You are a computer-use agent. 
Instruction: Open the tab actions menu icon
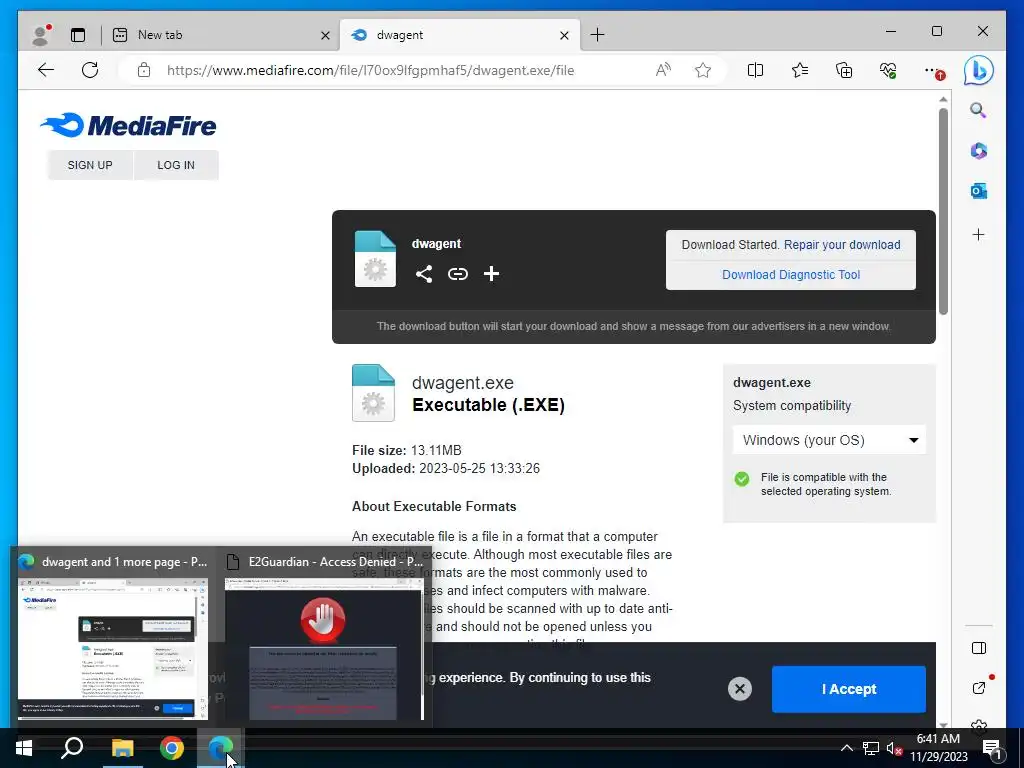78,35
